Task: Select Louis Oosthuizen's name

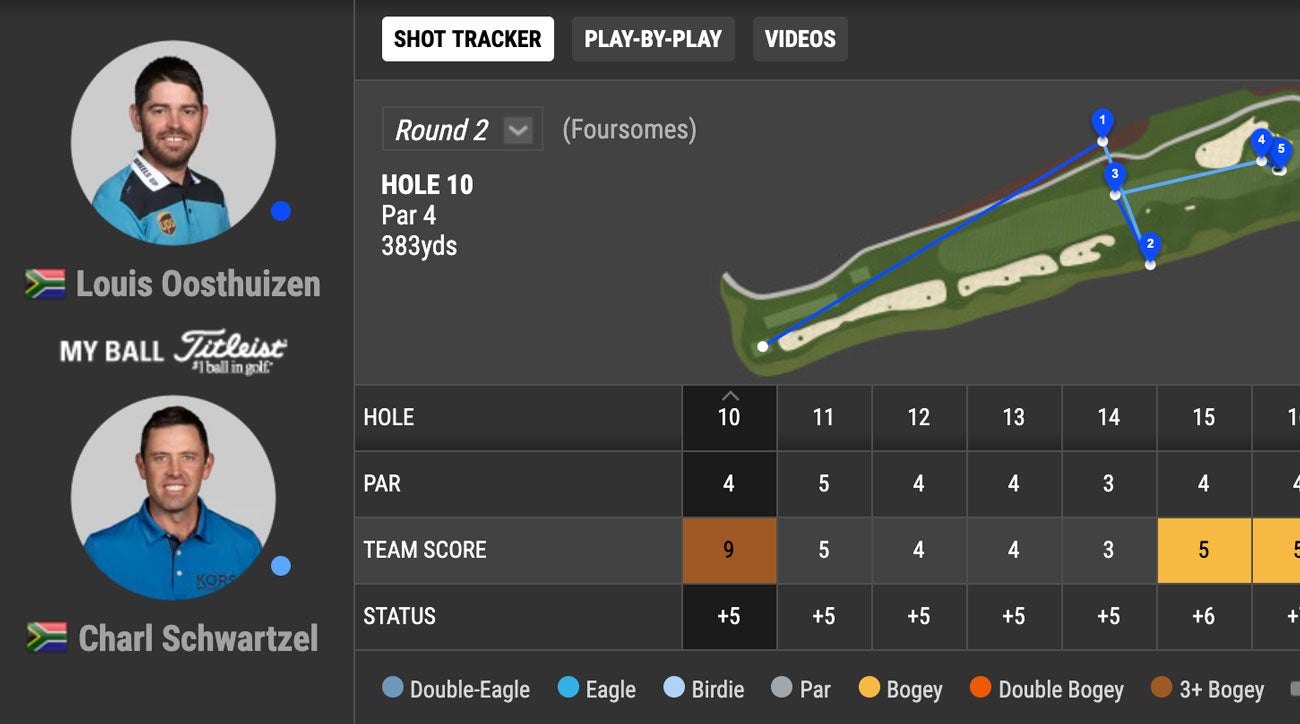Action: click(x=198, y=284)
